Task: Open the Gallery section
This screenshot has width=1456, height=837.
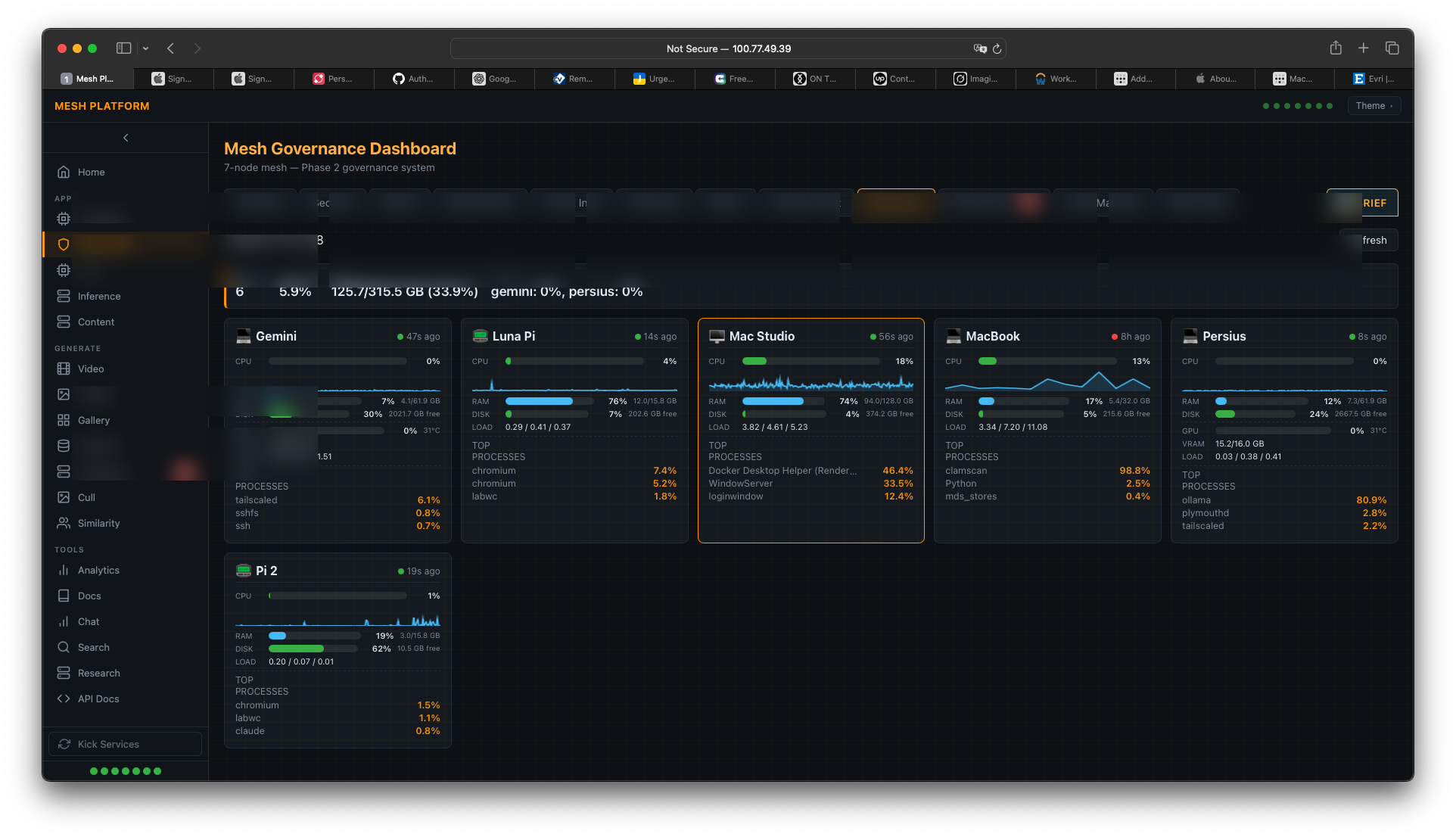Action: (93, 420)
